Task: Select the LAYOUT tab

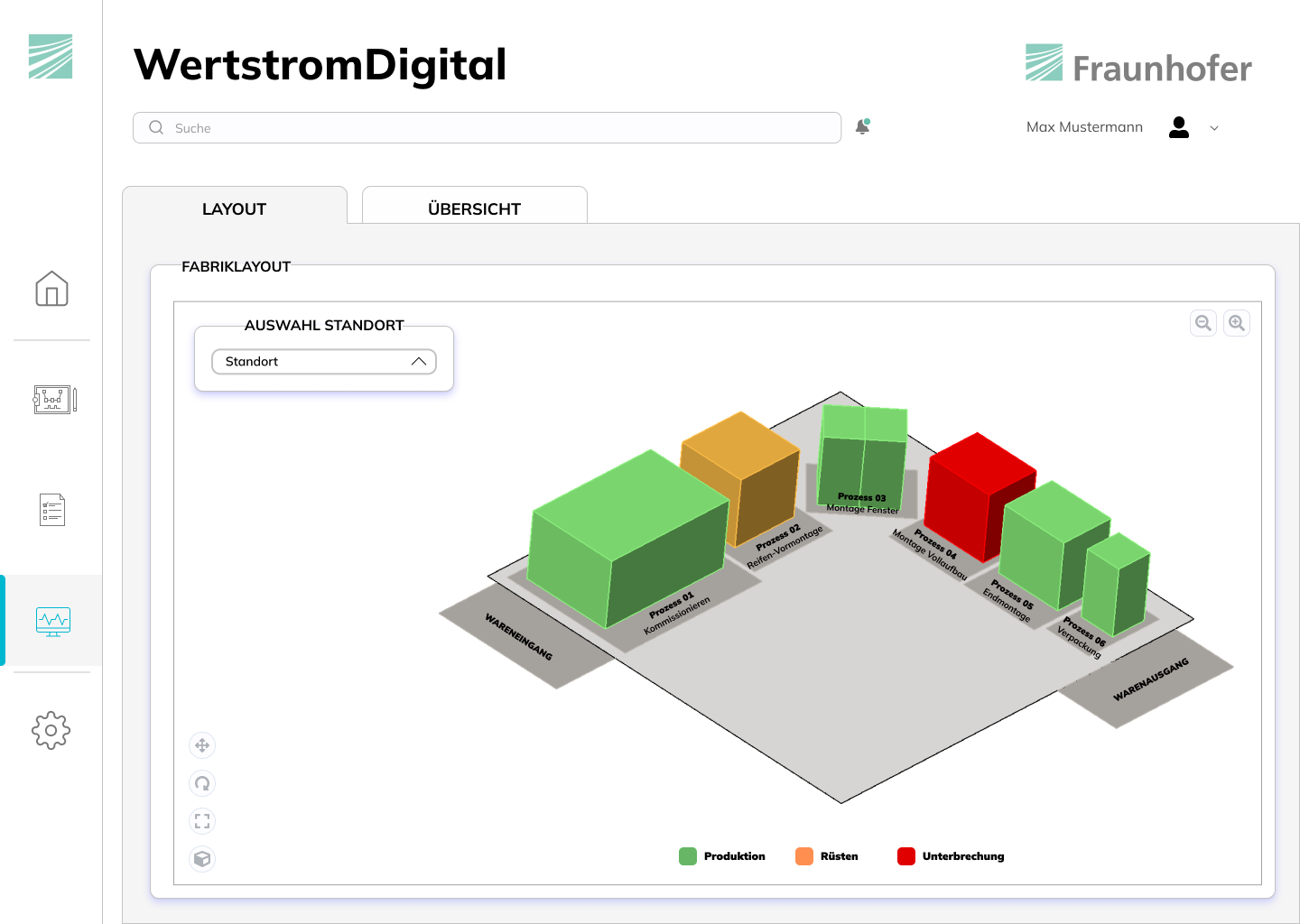Action: tap(235, 206)
